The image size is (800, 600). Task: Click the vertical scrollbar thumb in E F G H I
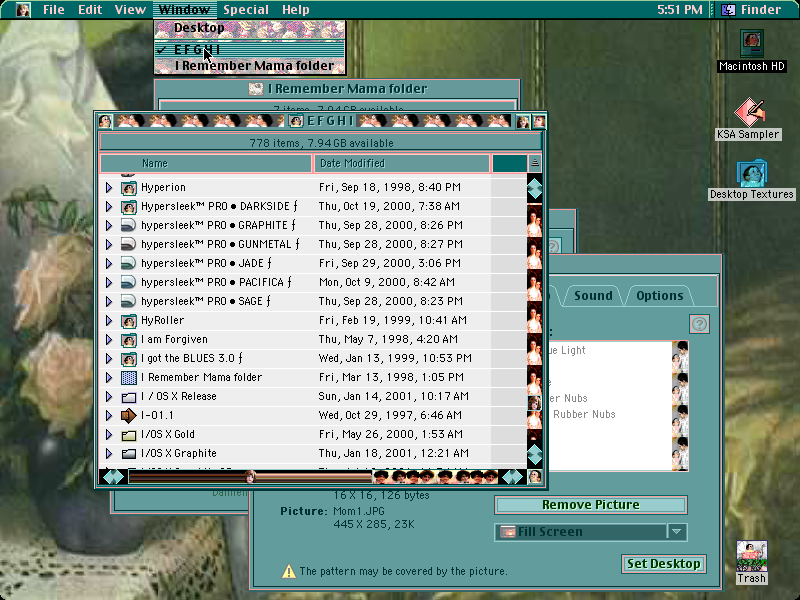pos(534,403)
